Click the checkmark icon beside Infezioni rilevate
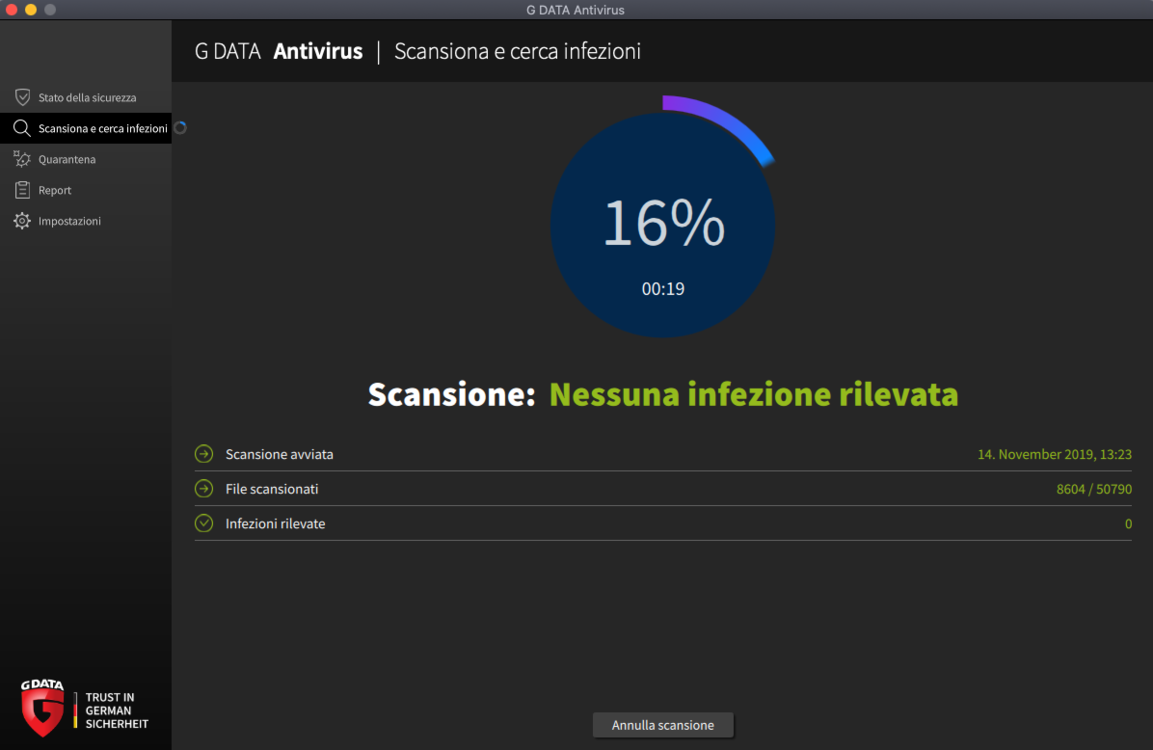The width and height of the screenshot is (1153, 750). (204, 523)
